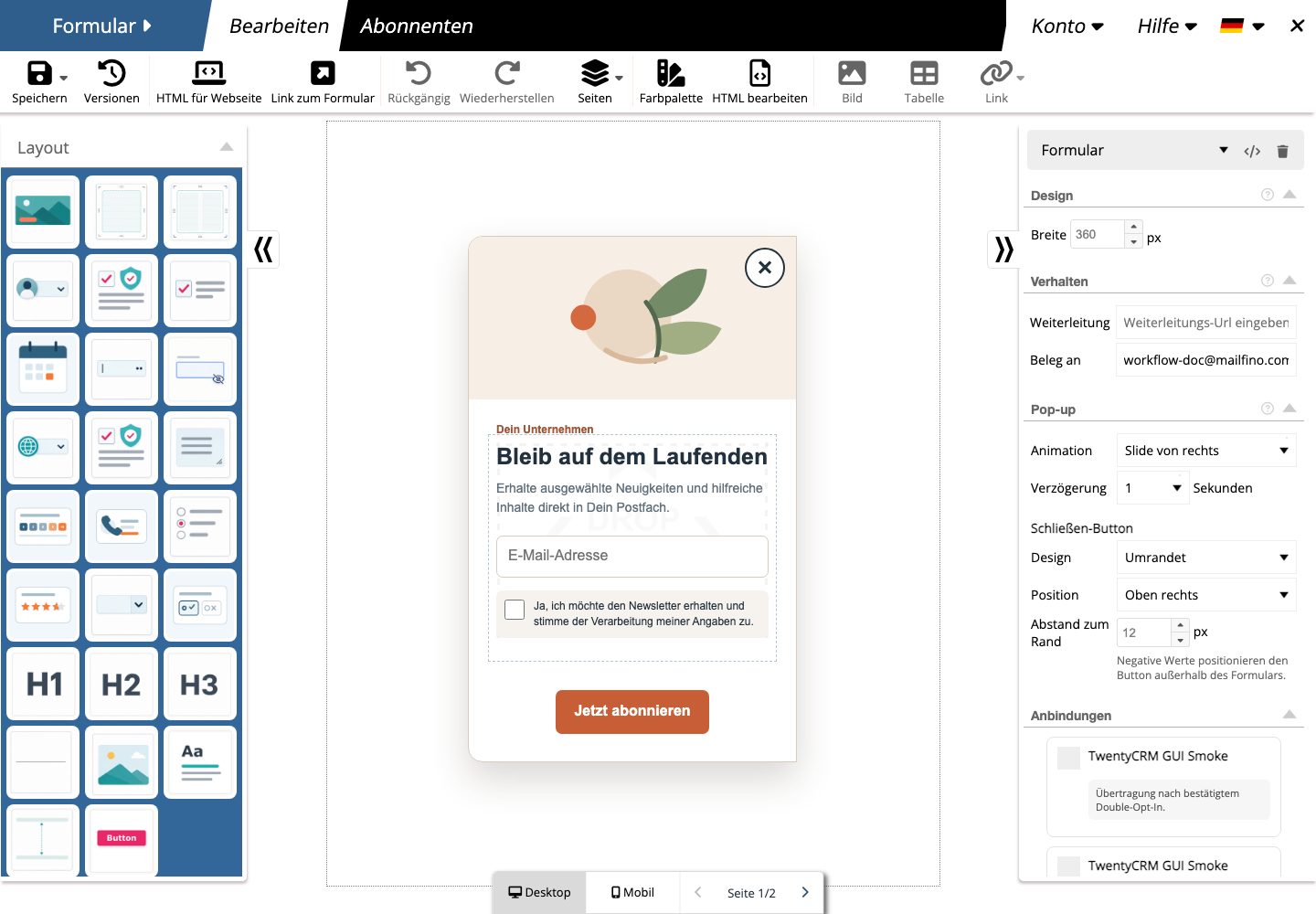
Task: Collapse the Layout panel section
Action: 227,147
